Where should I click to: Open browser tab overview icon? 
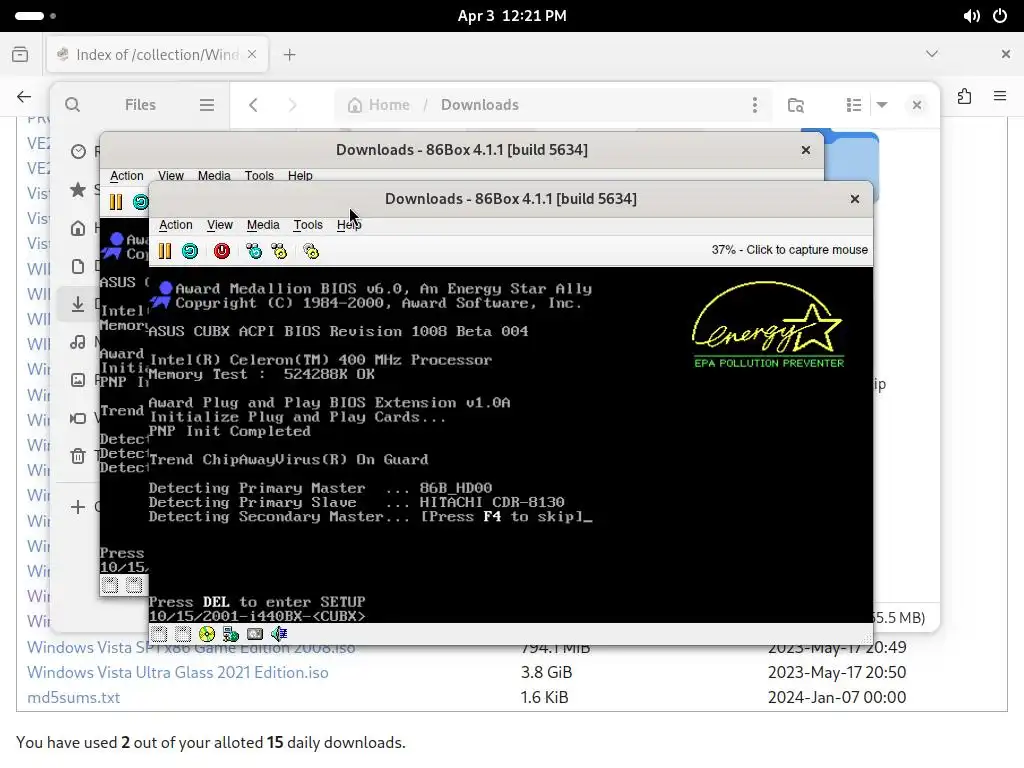click(x=20, y=54)
